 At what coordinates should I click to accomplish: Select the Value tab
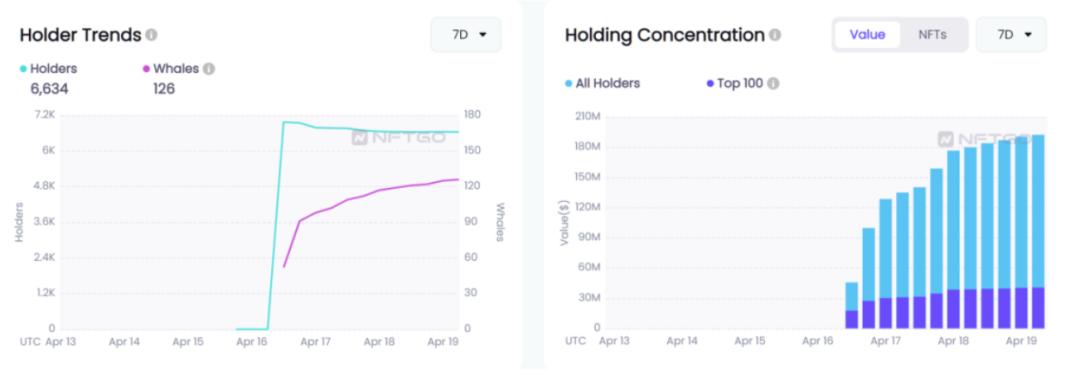tap(867, 34)
